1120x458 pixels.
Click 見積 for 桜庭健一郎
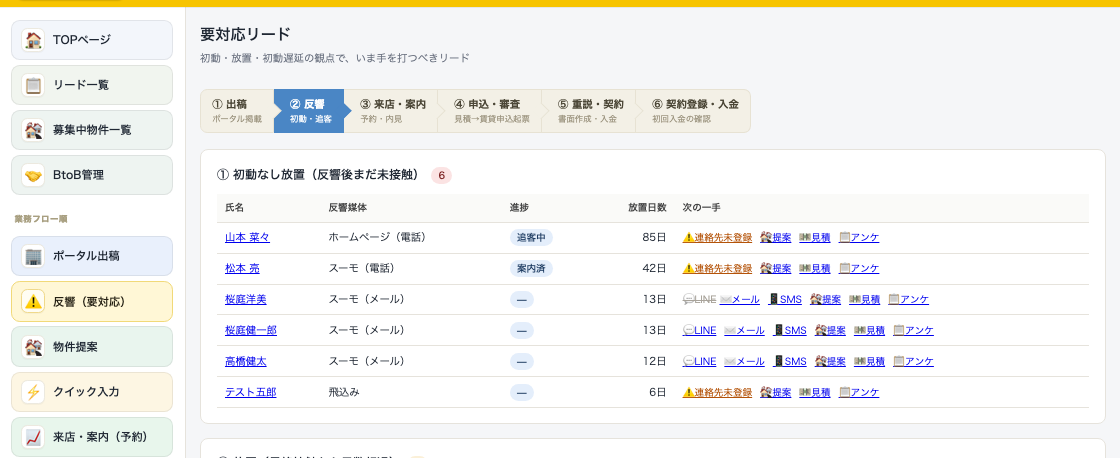pyautogui.click(x=869, y=330)
